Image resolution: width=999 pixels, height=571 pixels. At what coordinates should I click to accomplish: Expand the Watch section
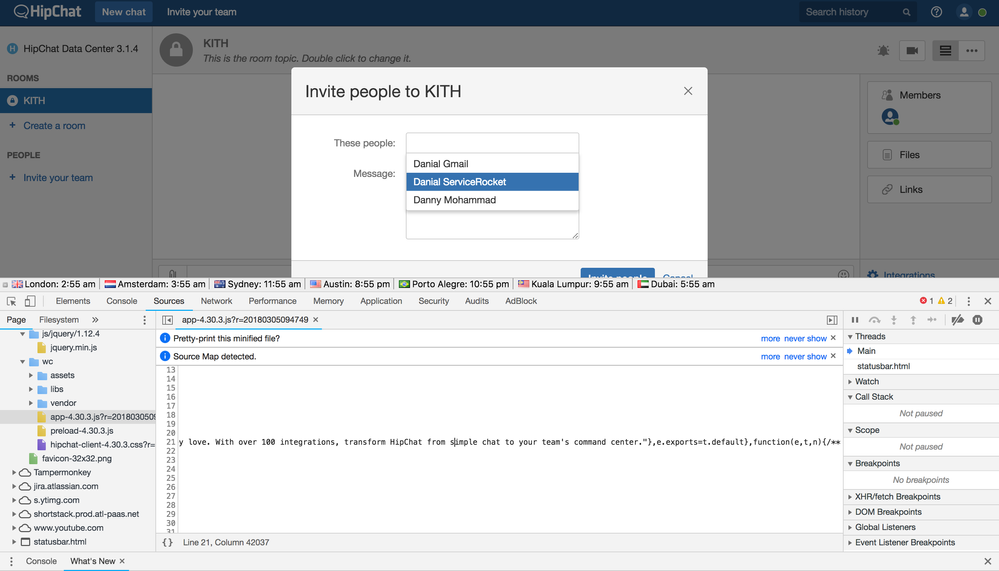coord(850,382)
